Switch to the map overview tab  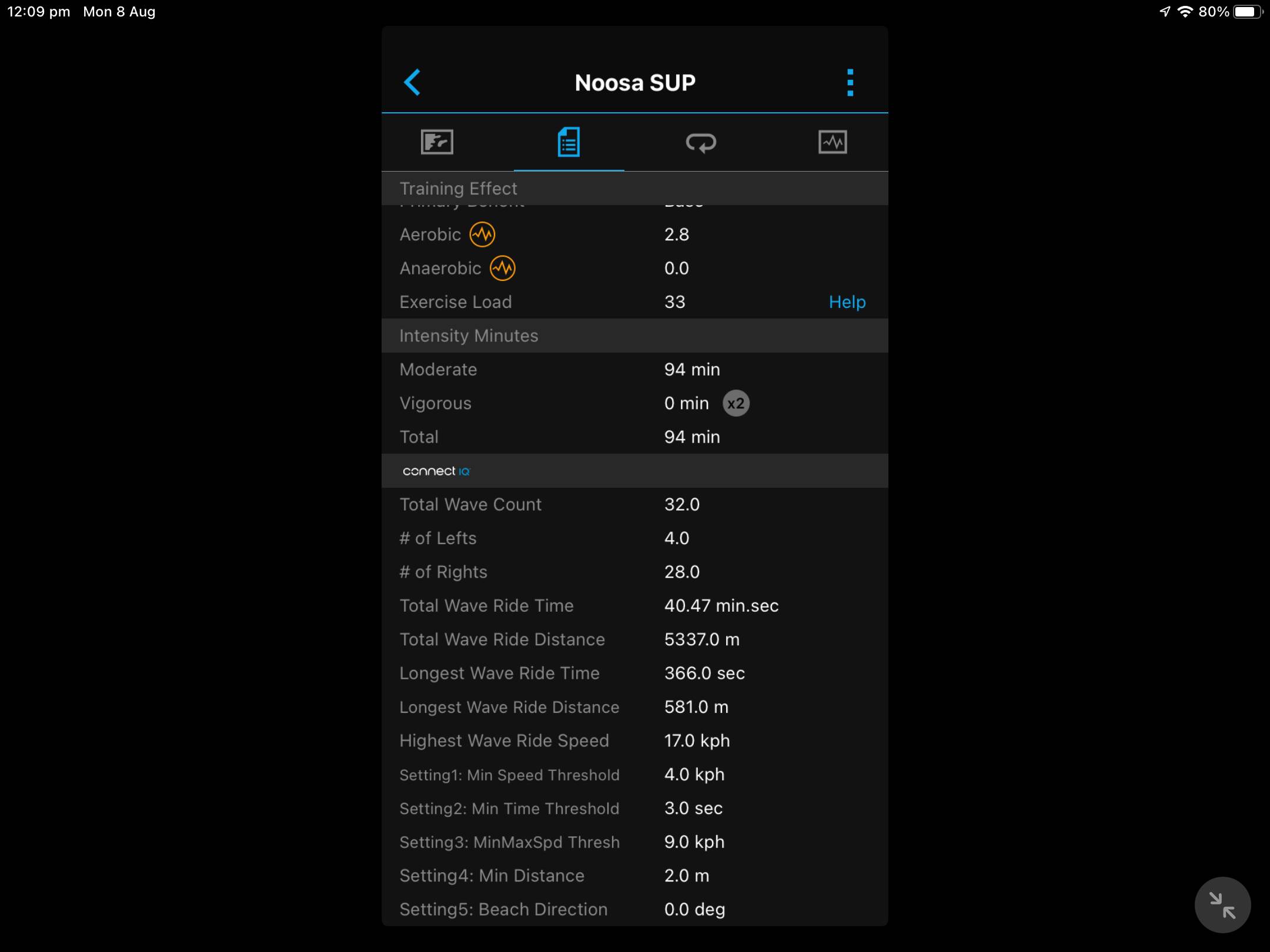coord(437,142)
